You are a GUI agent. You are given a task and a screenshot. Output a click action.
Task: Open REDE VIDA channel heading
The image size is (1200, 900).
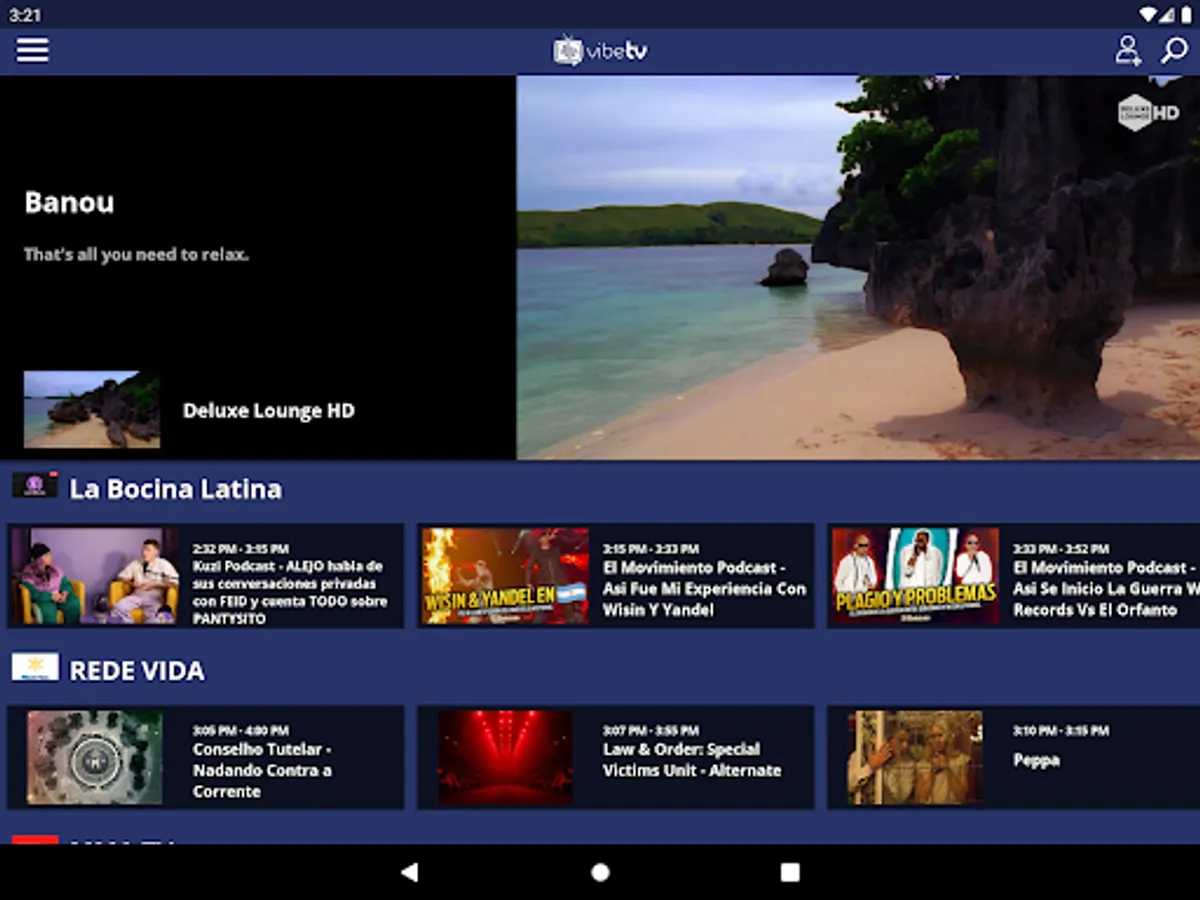(x=137, y=670)
